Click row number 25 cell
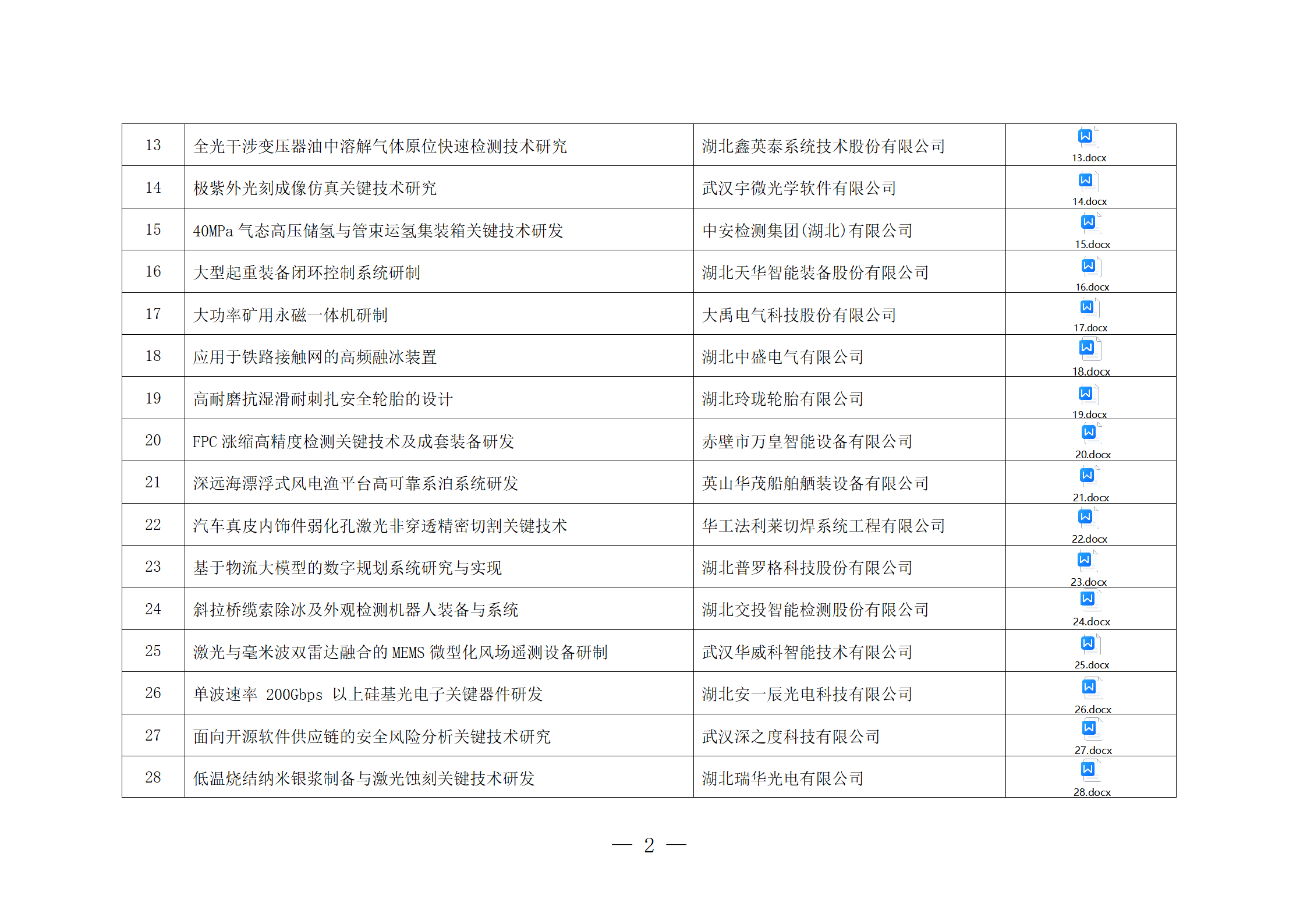Viewport: 1307px width, 924px height. click(x=153, y=651)
